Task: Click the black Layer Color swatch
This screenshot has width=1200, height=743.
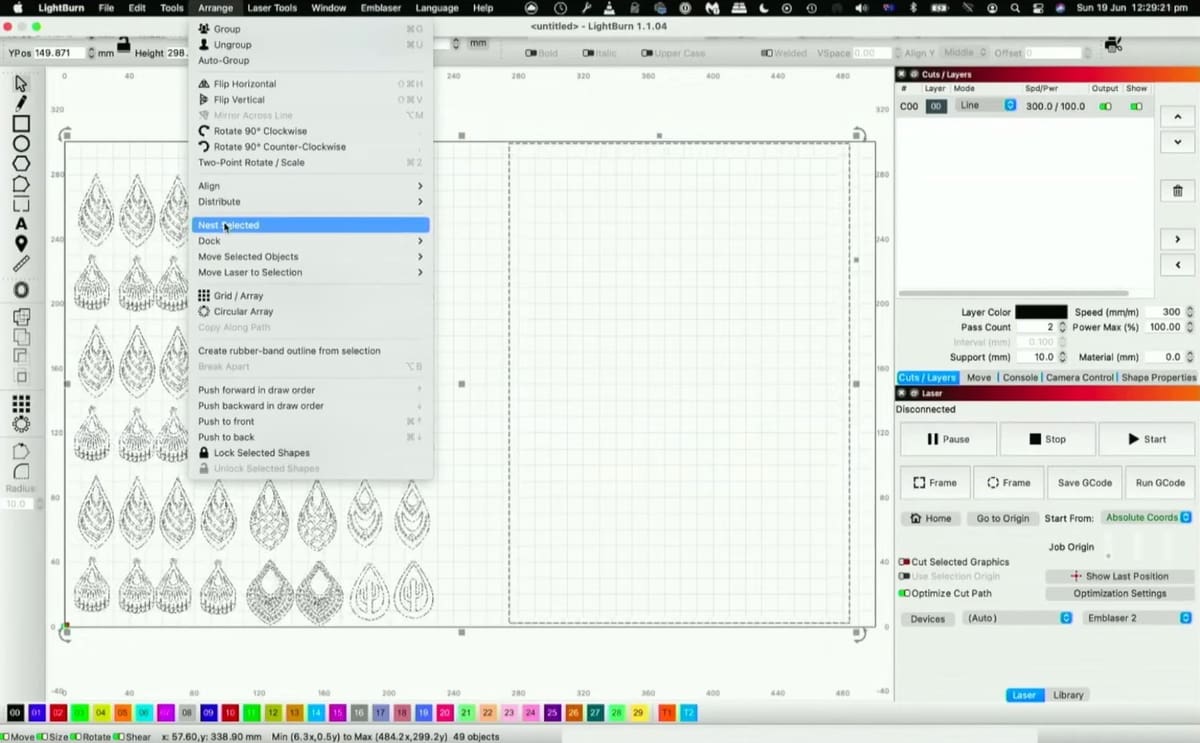Action: (1041, 312)
